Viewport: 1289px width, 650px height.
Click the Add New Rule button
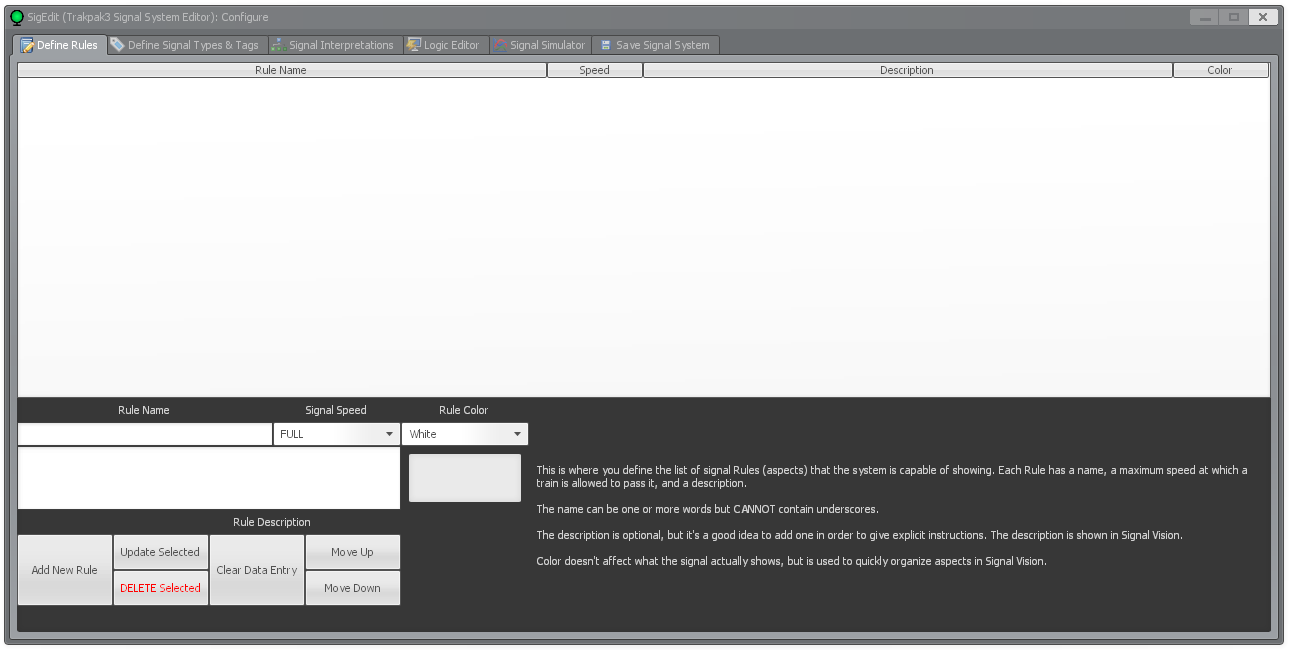(x=65, y=570)
